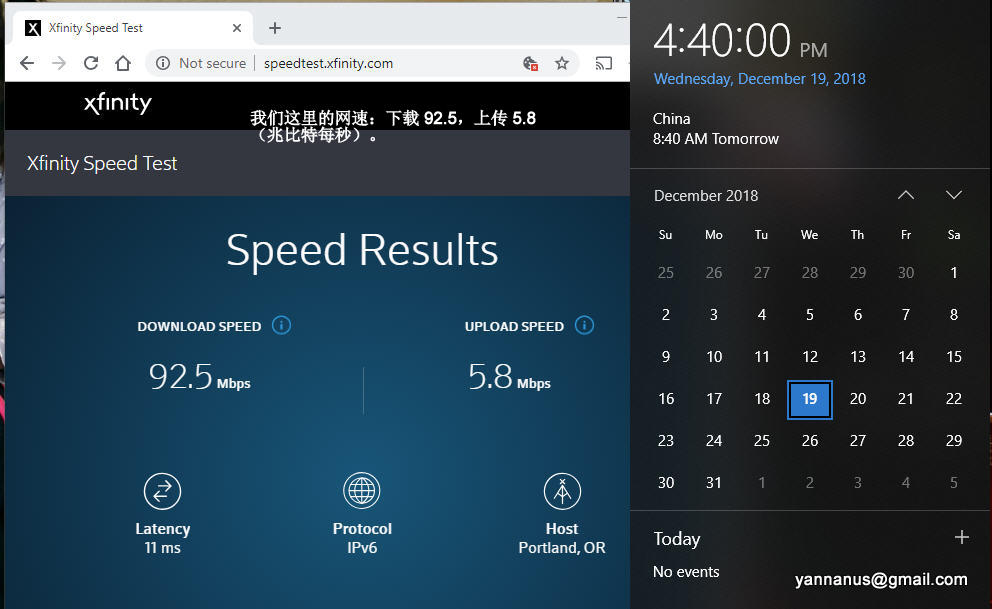Click the Latency arrows icon

coord(163,491)
